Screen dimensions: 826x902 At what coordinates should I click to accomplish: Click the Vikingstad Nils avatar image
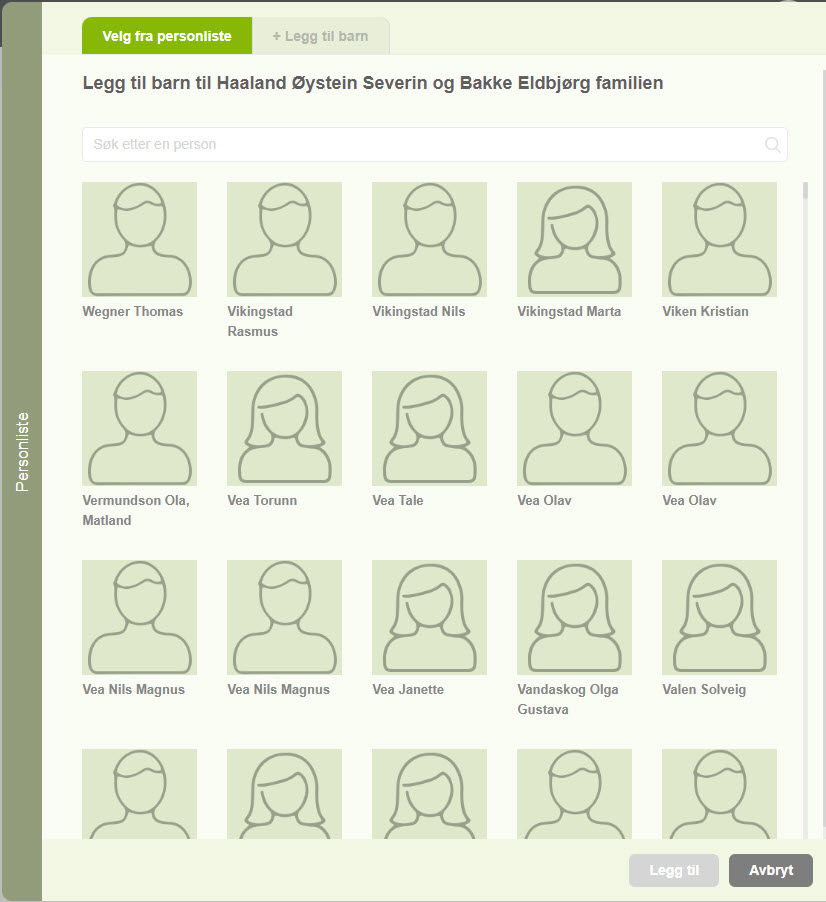point(429,239)
